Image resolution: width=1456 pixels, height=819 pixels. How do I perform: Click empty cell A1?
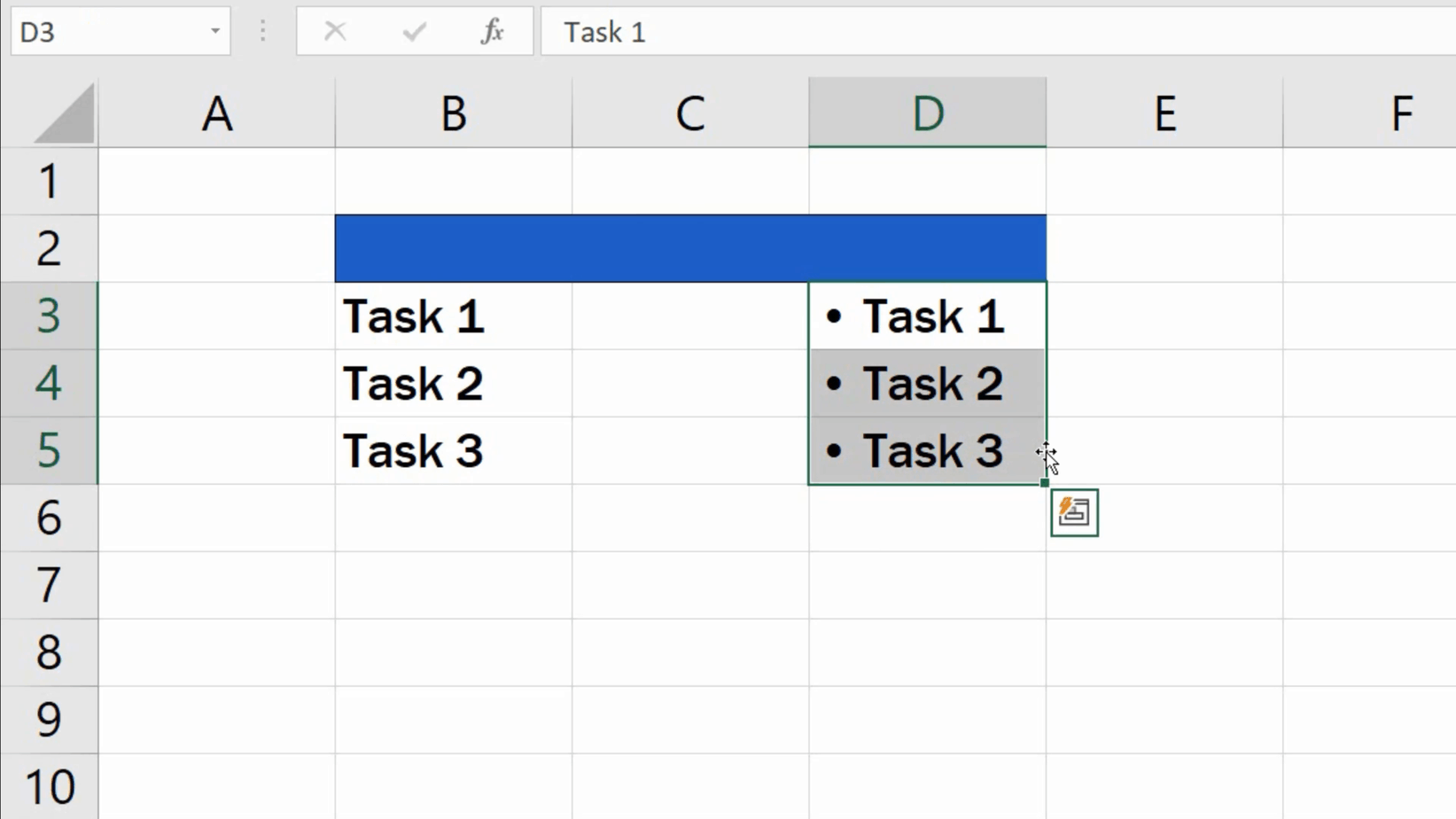pyautogui.click(x=217, y=180)
